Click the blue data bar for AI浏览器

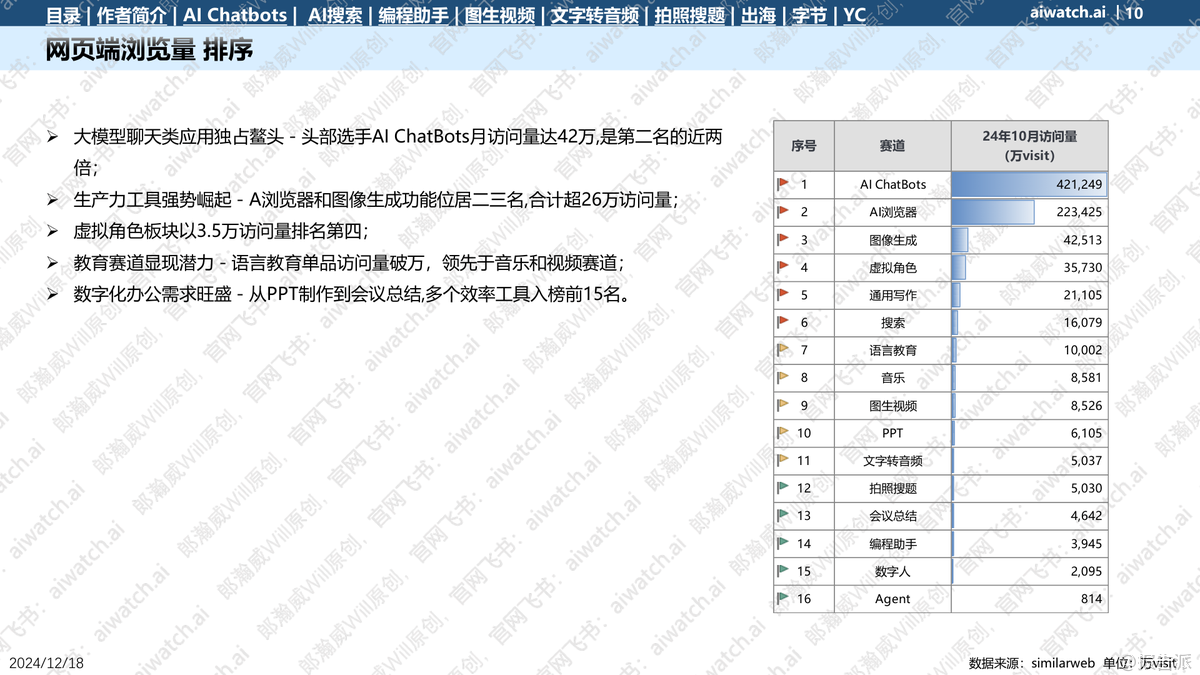pyautogui.click(x=993, y=212)
